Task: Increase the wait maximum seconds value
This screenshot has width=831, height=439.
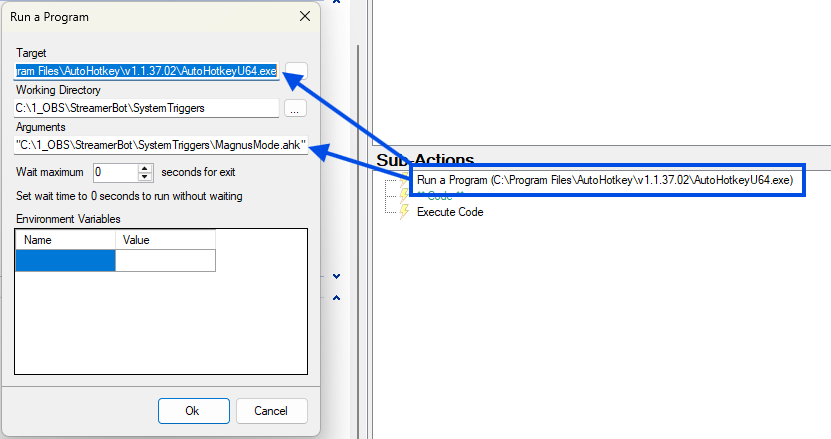Action: click(145, 168)
